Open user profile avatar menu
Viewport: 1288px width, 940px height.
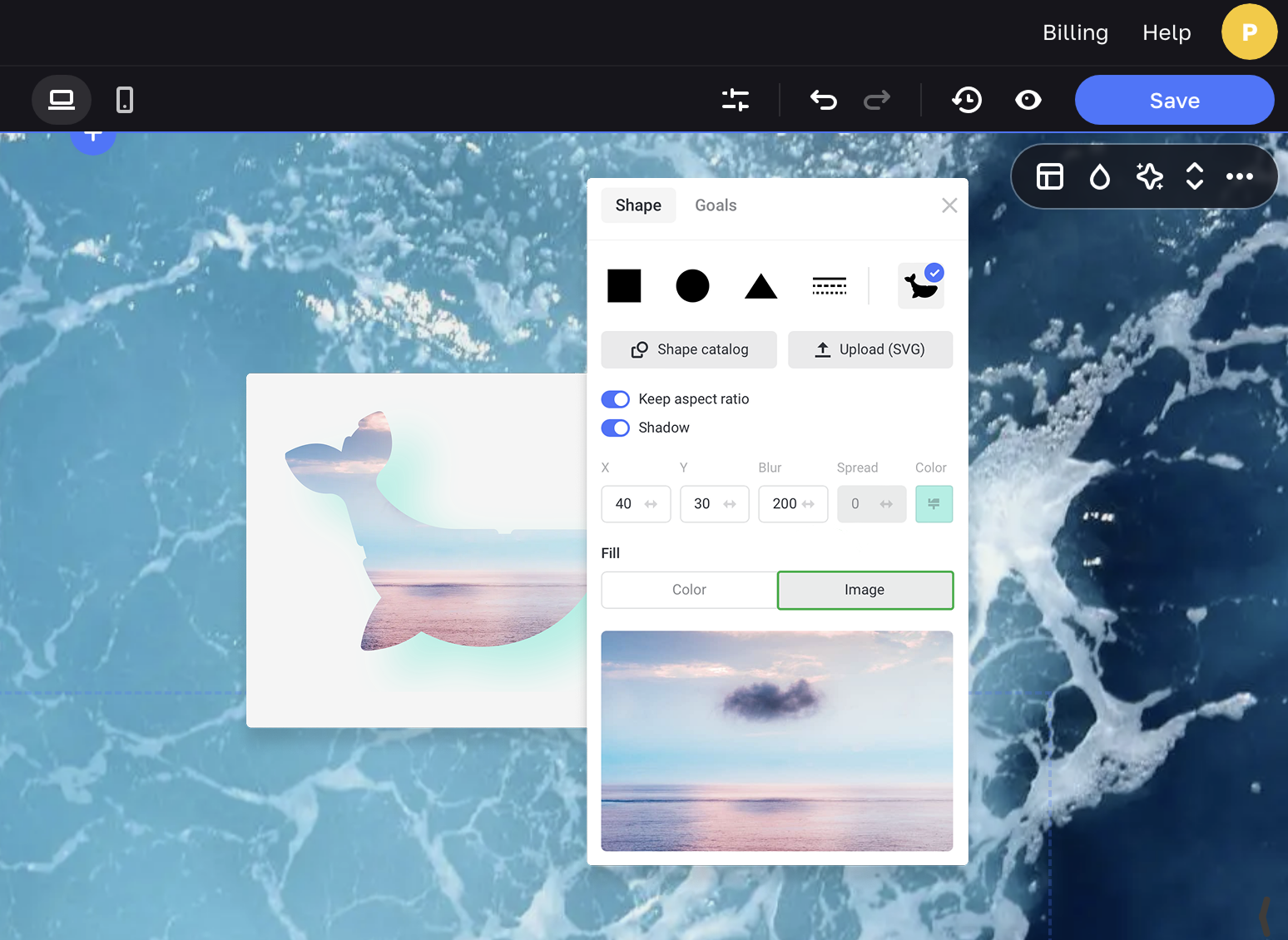pyautogui.click(x=1249, y=32)
